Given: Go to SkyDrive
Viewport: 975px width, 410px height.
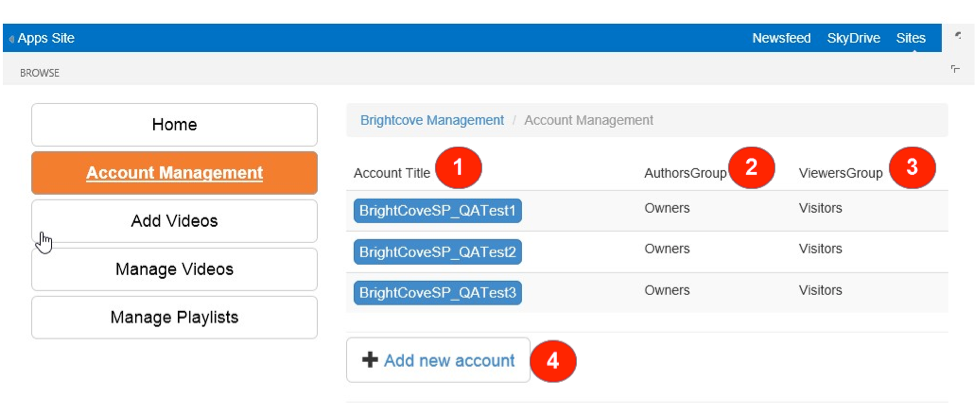Looking at the screenshot, I should click(x=853, y=38).
